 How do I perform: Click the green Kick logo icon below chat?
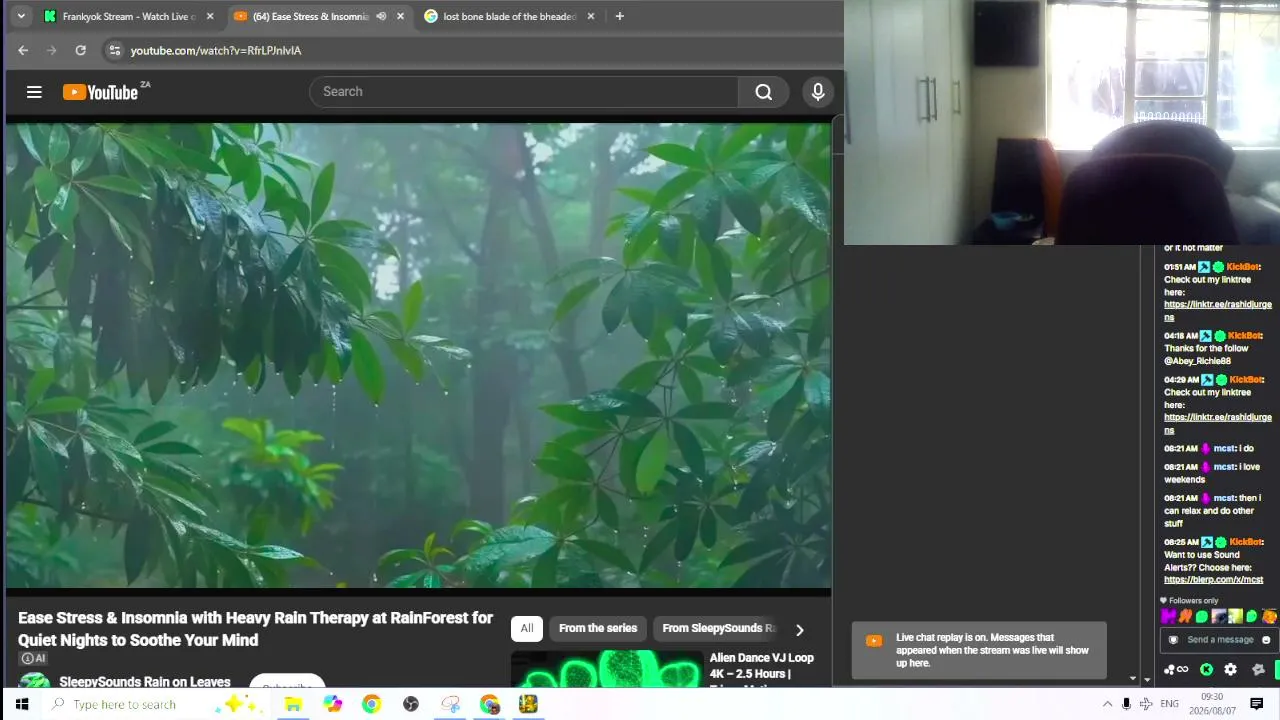(1206, 669)
